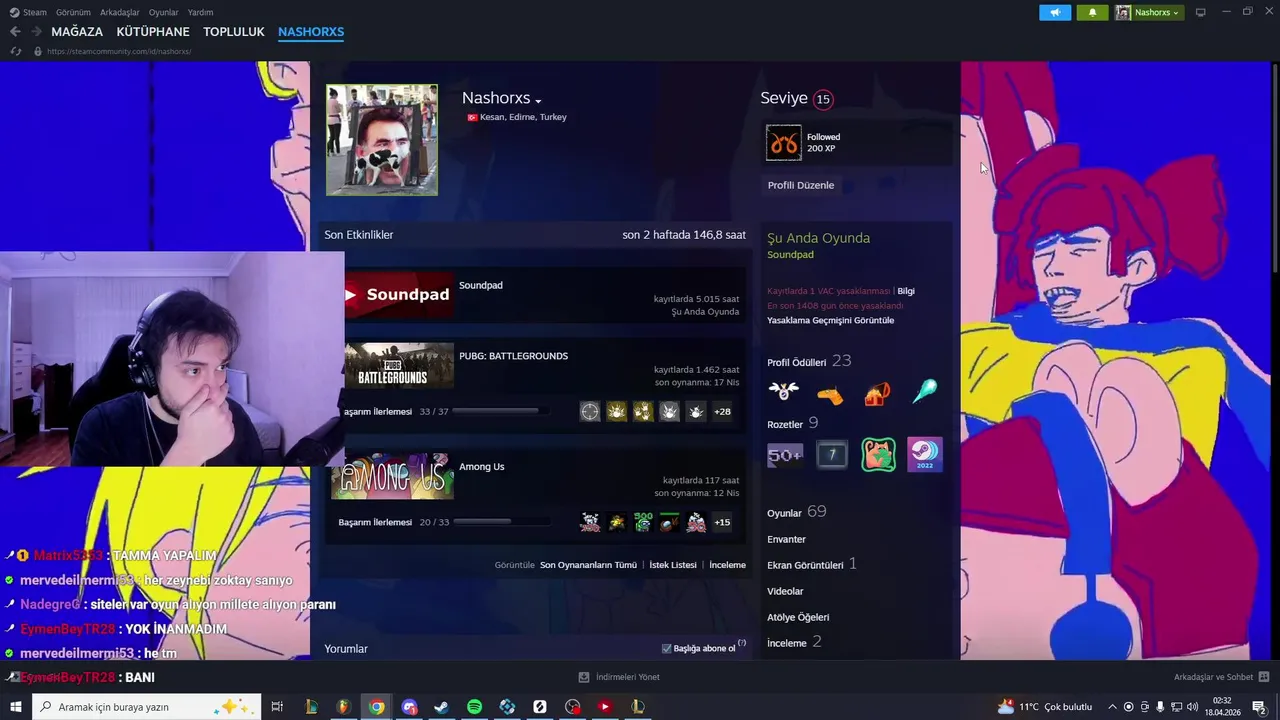Screen dimensions: 1280x720
Task: Open the Followed 200 XP badge icon
Action: click(x=784, y=143)
